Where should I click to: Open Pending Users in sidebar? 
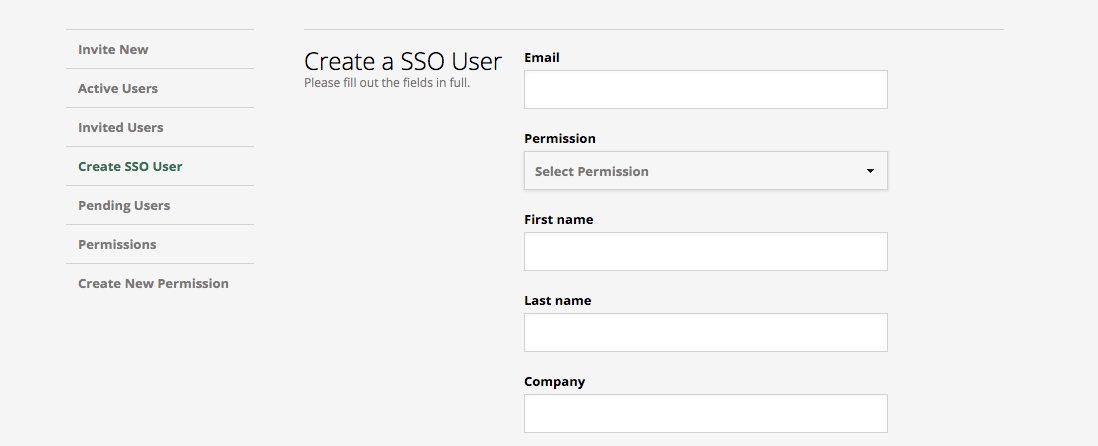coord(124,206)
